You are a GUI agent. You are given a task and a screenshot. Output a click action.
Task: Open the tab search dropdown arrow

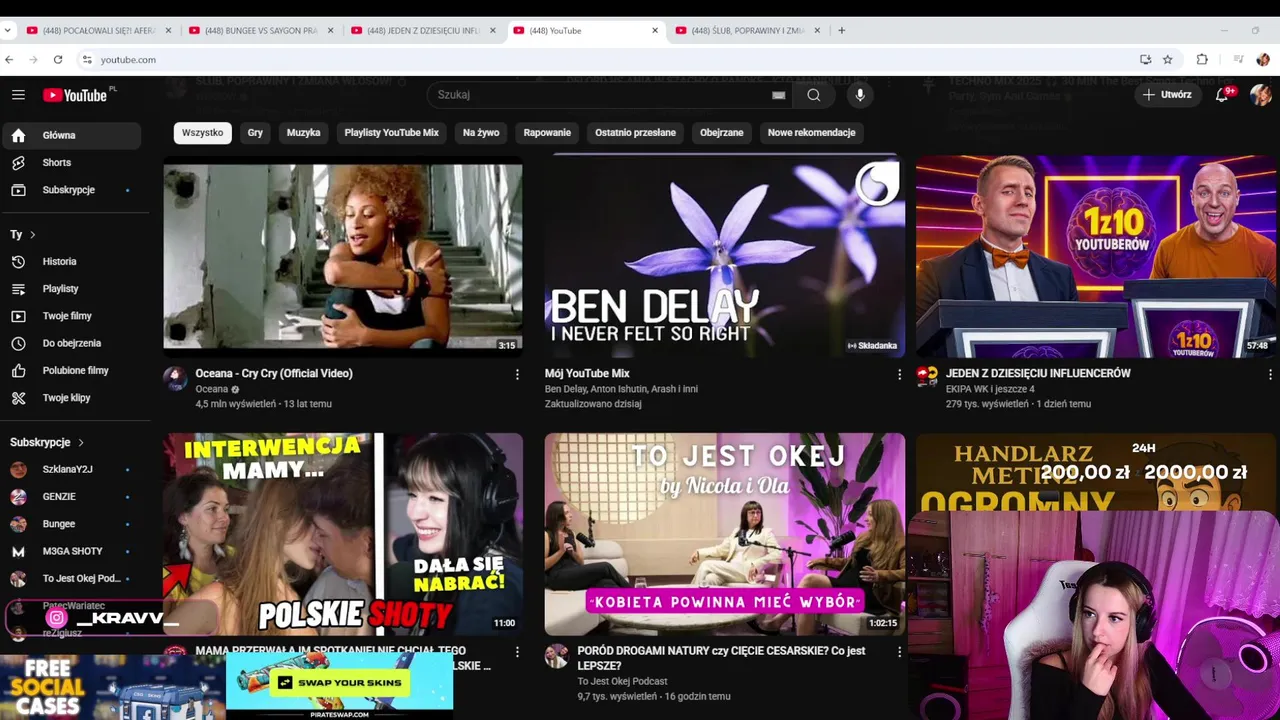tap(8, 31)
